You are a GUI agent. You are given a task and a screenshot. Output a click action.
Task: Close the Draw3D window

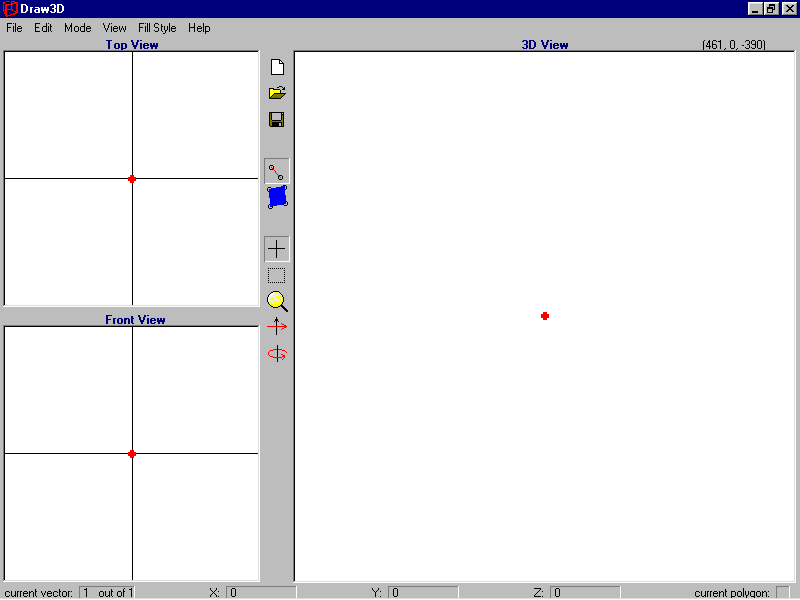(789, 9)
